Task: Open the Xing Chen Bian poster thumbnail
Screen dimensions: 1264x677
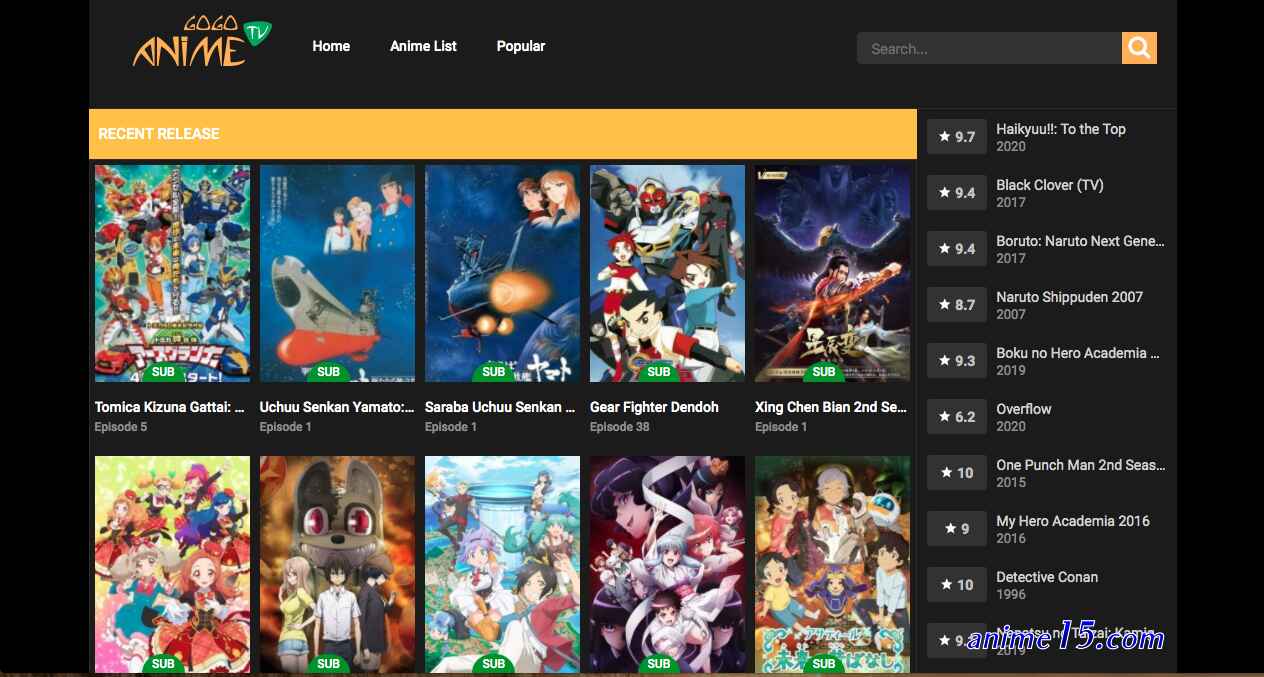Action: tap(832, 273)
